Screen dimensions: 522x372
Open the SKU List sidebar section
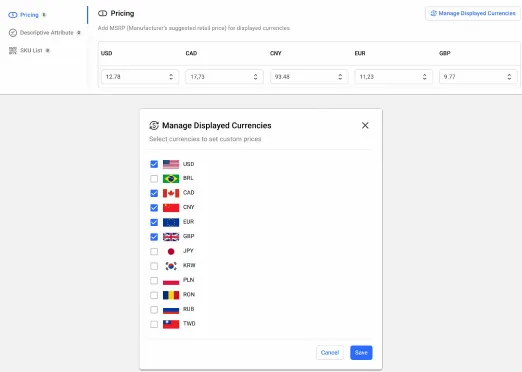click(x=29, y=51)
